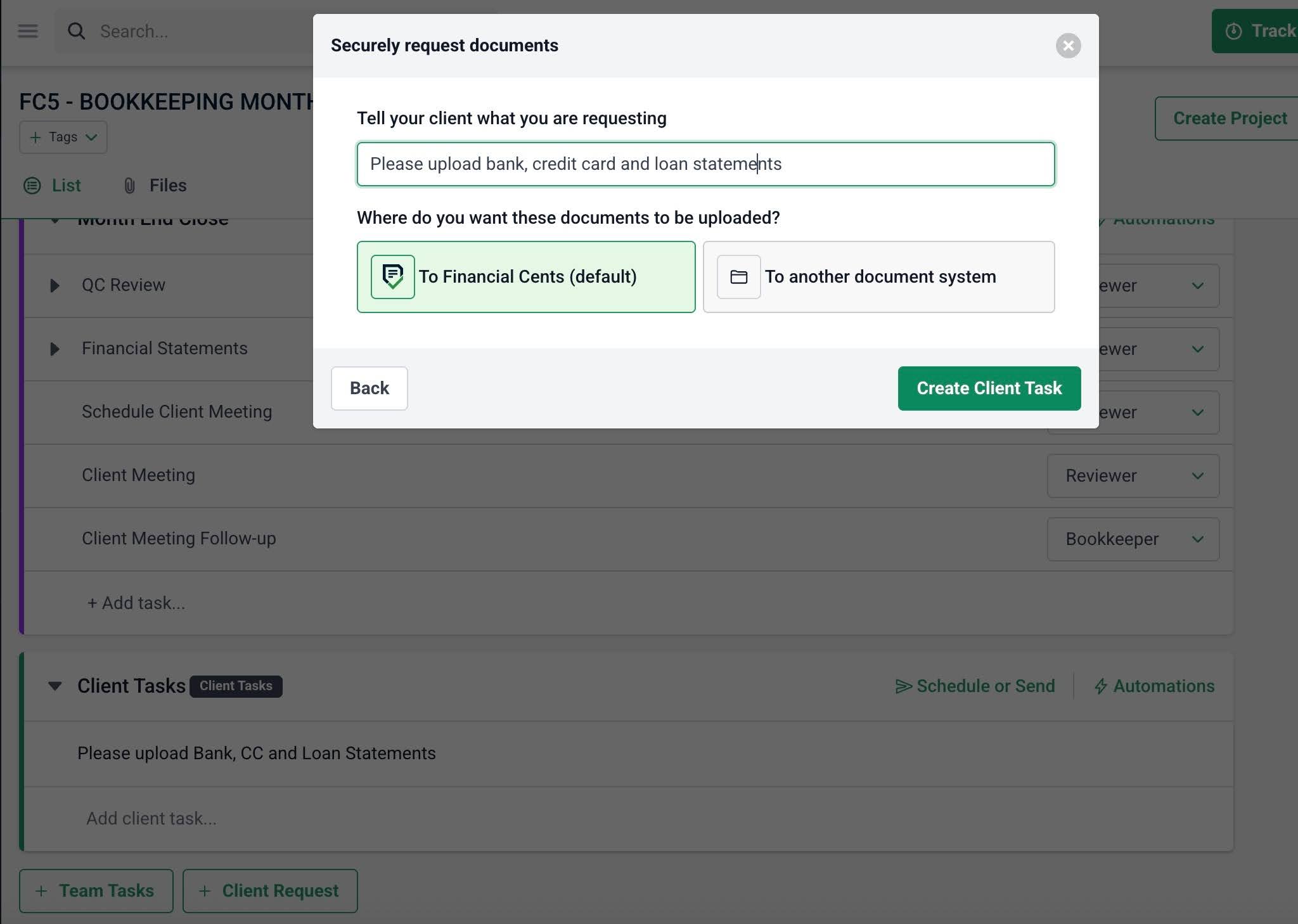
Task: Switch to the Files tab
Action: (x=155, y=186)
